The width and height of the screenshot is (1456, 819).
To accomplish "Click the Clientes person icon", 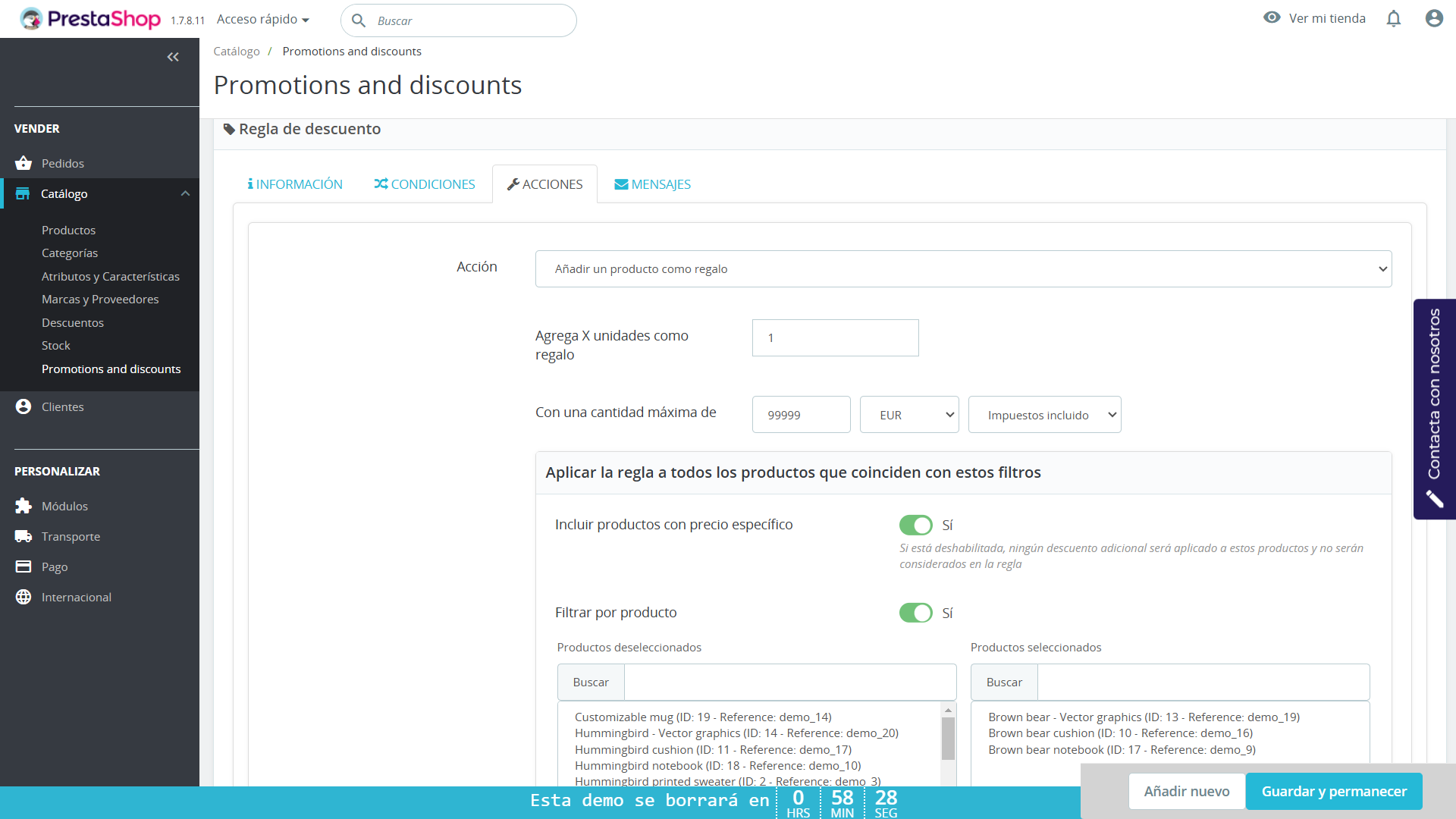I will coord(24,406).
